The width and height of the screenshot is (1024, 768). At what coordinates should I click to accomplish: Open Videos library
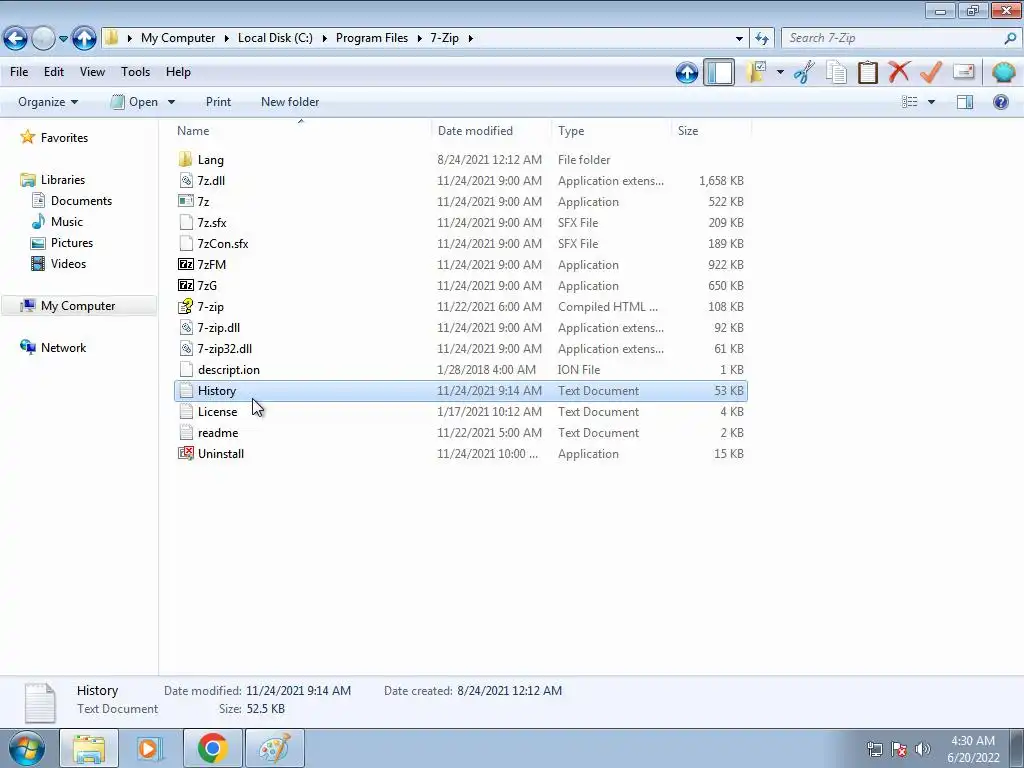tap(68, 264)
